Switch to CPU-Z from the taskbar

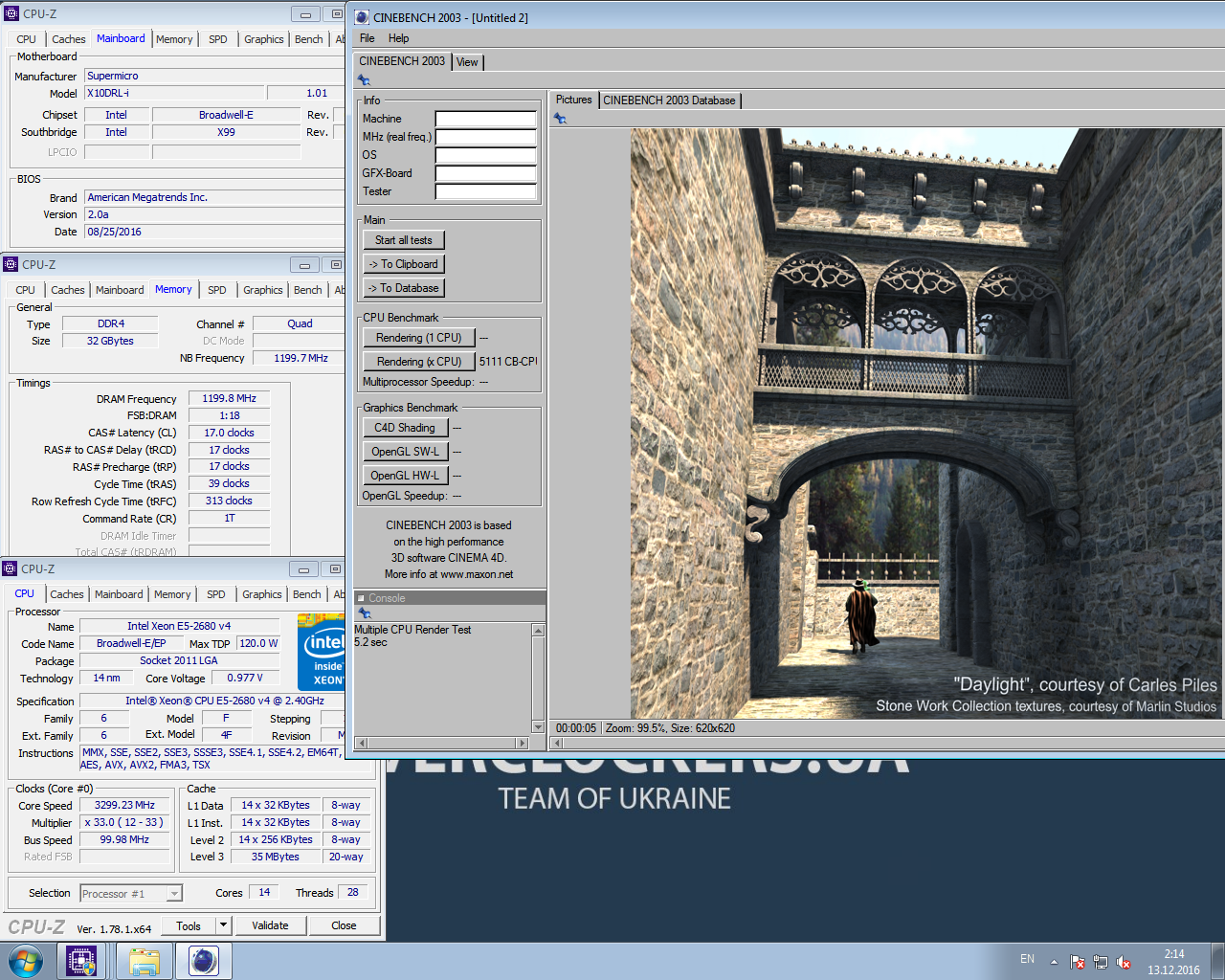click(x=81, y=961)
